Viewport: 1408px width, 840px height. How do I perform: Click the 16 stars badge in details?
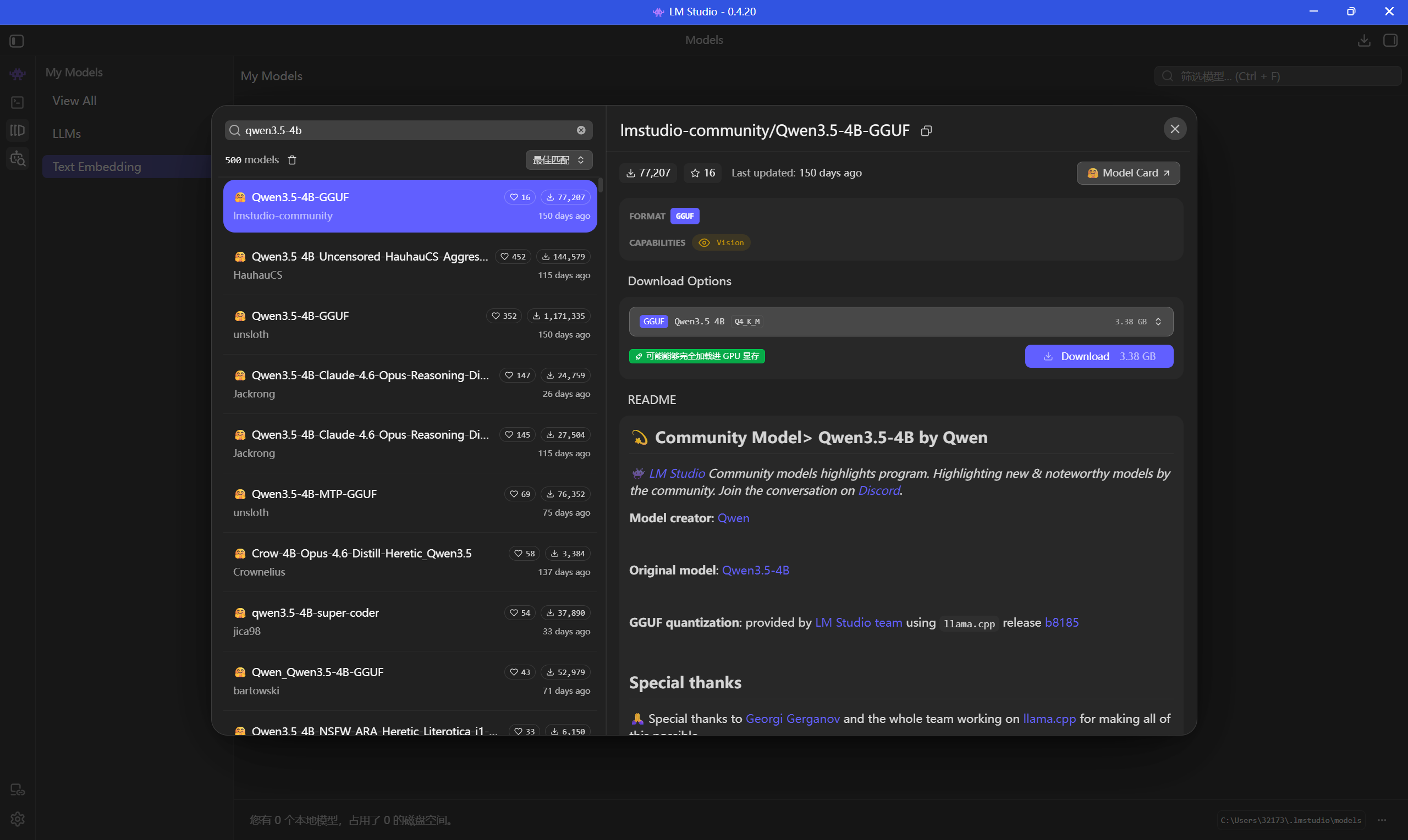point(702,173)
